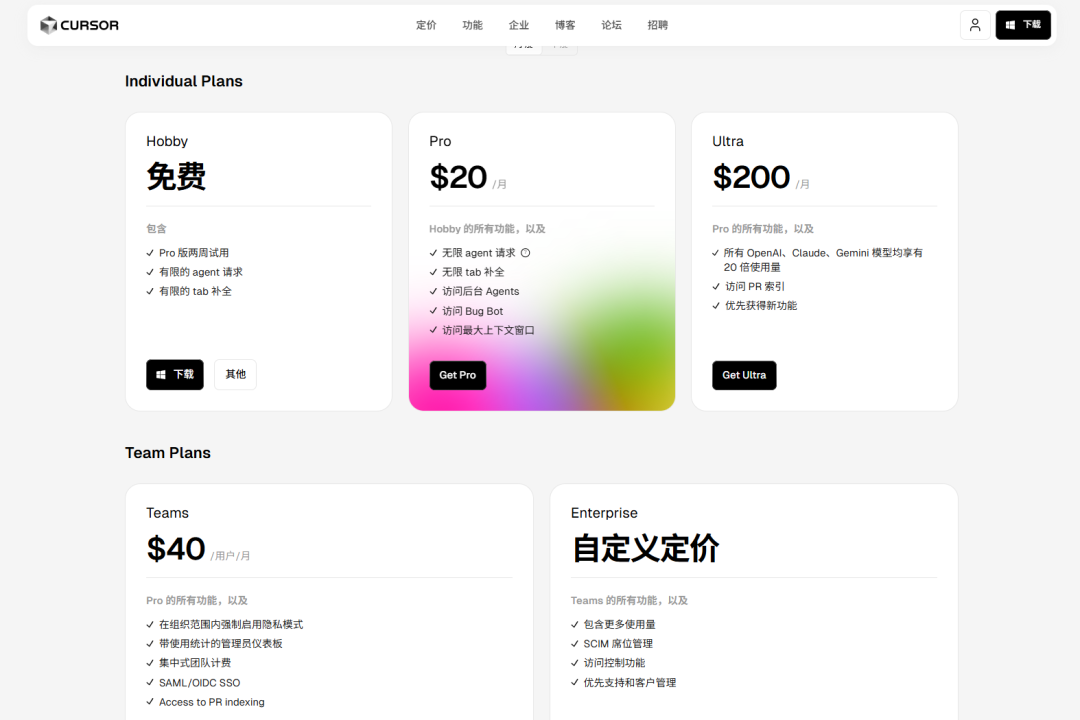Viewport: 1080px width, 720px height.
Task: Click the 'SAML/OIDC SSO' feature text
Action: [x=200, y=683]
